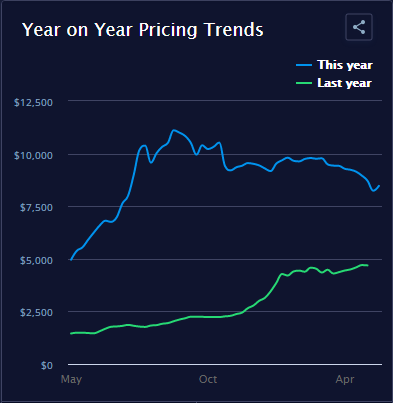This screenshot has height=403, width=393.
Task: Click the share icon button
Action: pos(359,27)
